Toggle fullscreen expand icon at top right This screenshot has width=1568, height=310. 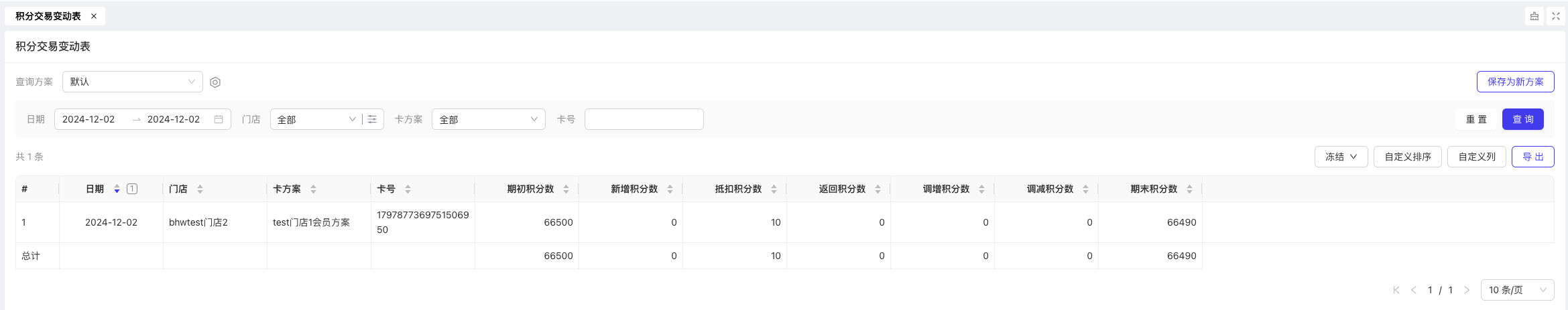pyautogui.click(x=1556, y=16)
